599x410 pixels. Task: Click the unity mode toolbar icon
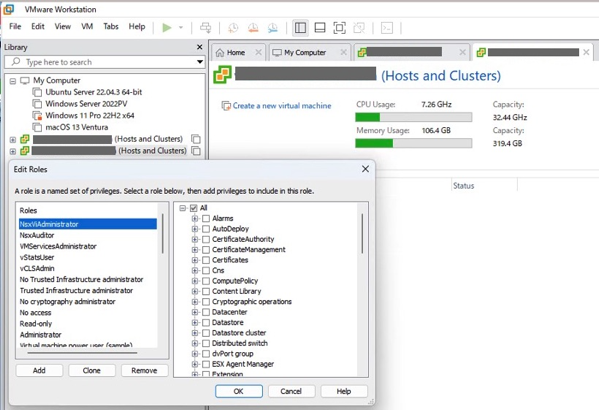359,28
